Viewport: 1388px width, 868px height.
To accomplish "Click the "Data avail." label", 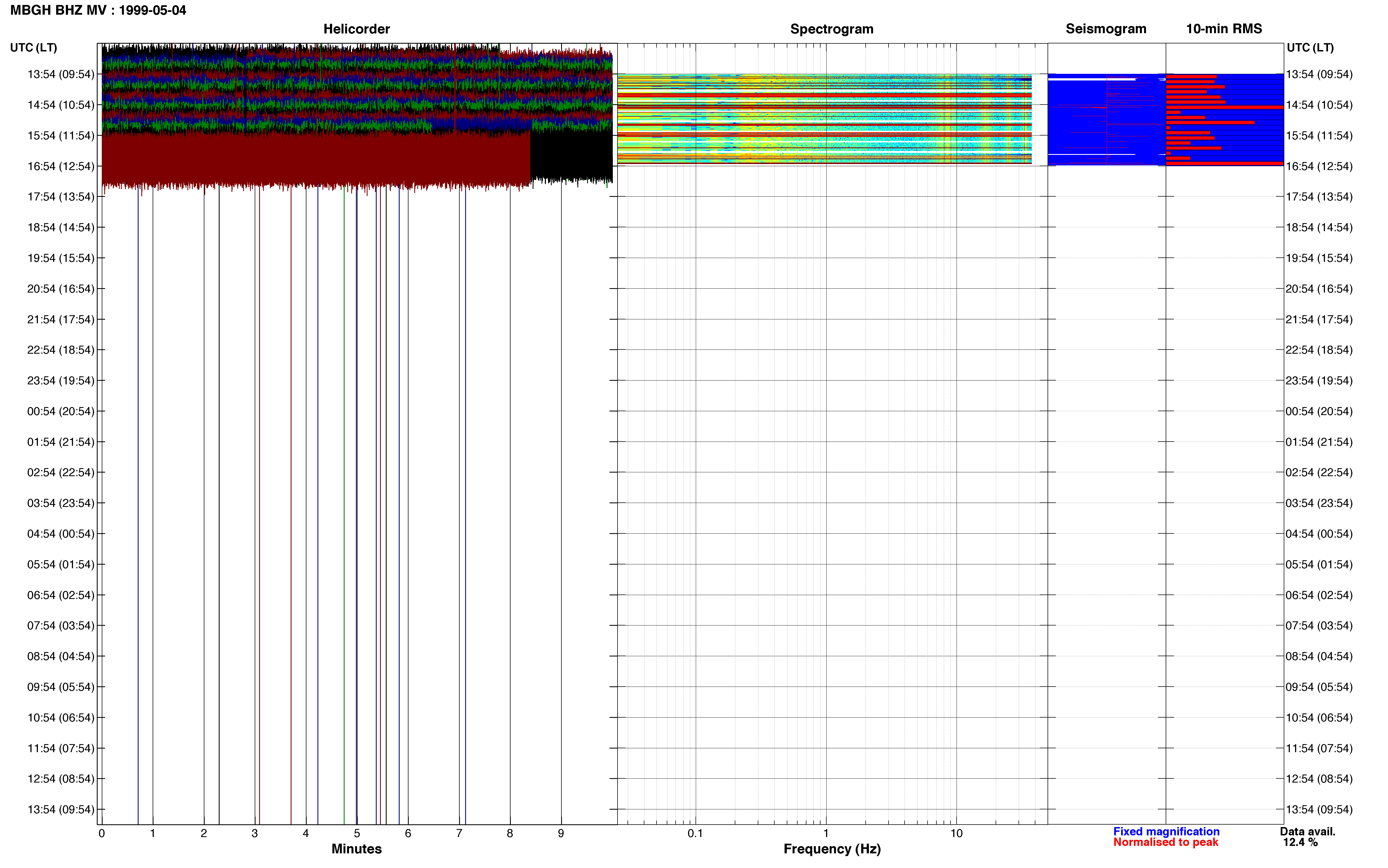I will coord(1308,831).
